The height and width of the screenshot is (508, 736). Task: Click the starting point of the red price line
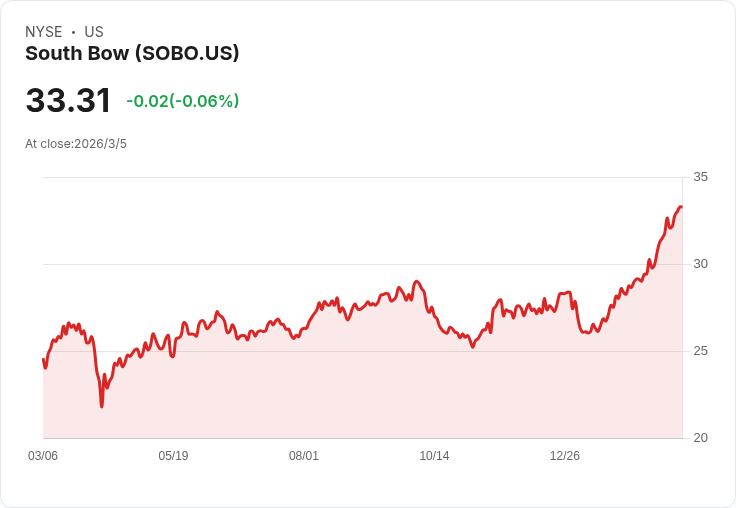44,360
